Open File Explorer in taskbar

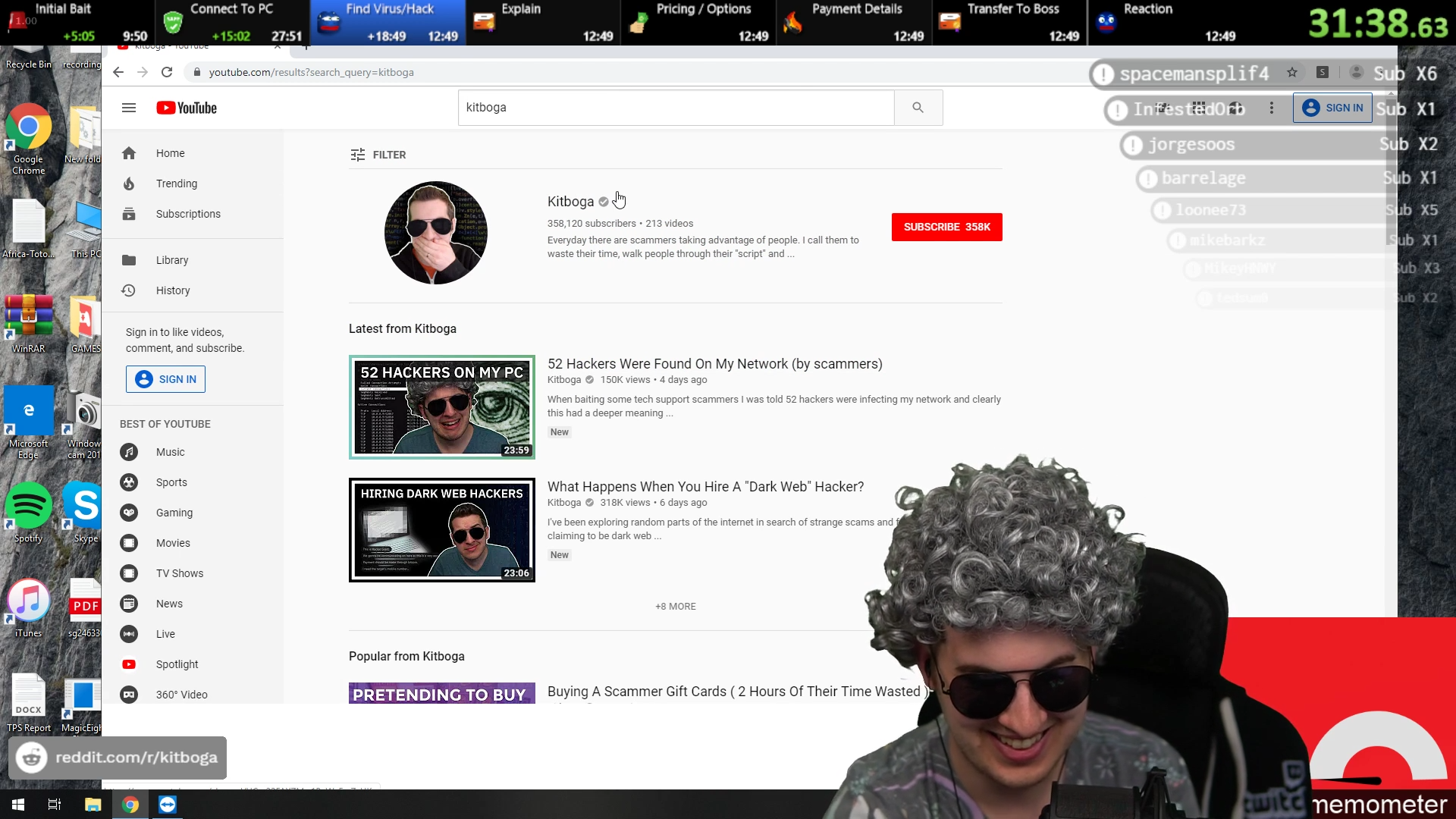[93, 805]
